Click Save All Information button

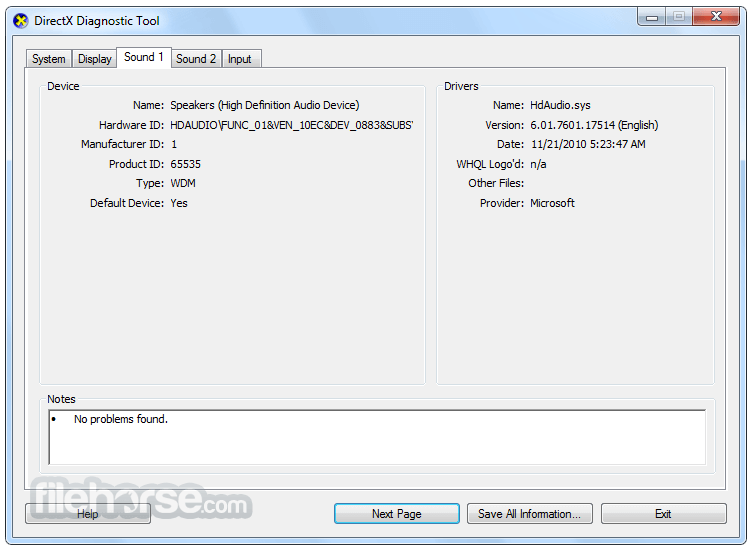click(530, 514)
